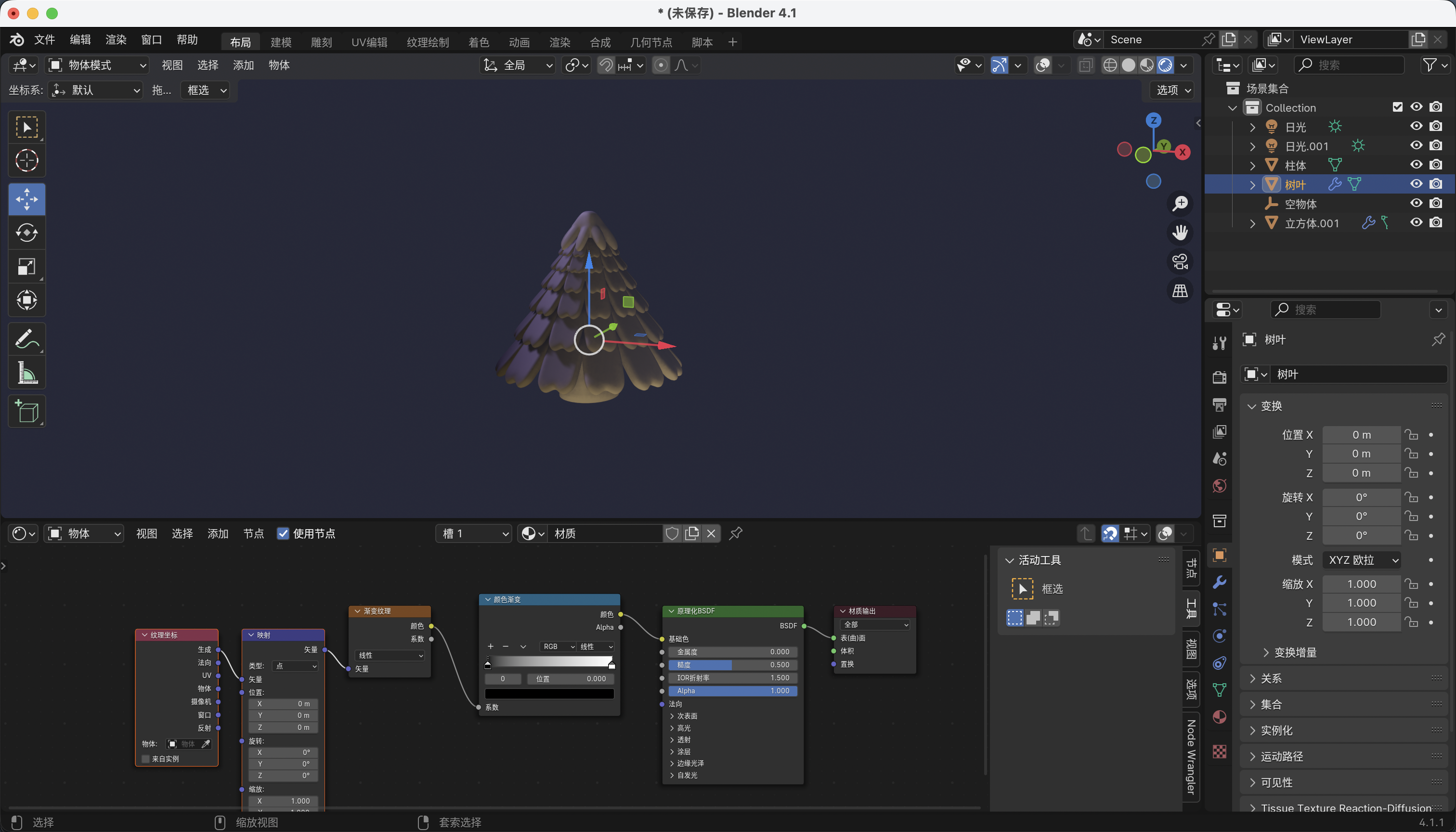The image size is (1456, 832).
Task: Click the Add Cube tool icon
Action: click(x=26, y=411)
